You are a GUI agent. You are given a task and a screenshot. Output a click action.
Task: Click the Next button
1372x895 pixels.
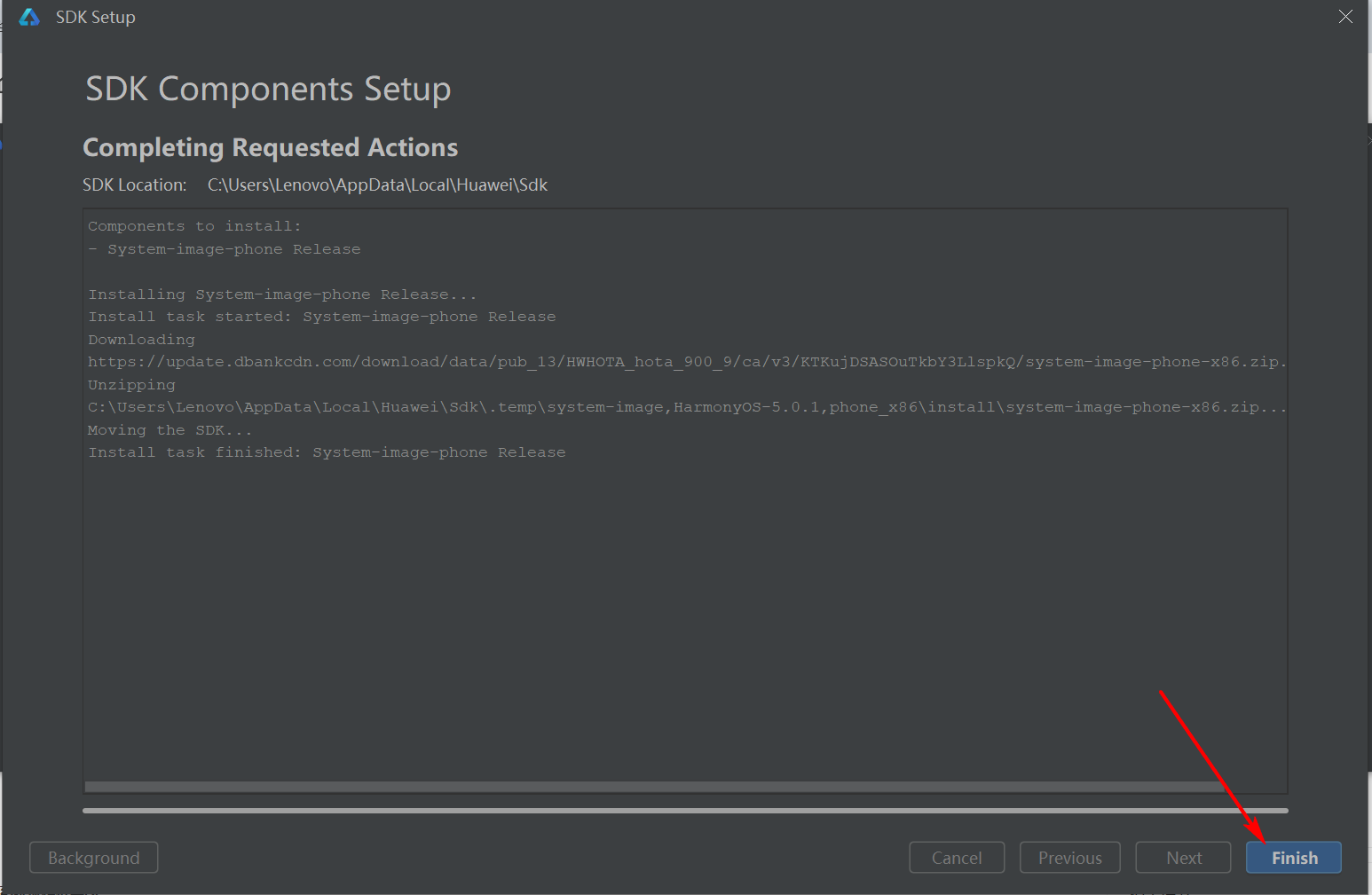tap(1183, 858)
